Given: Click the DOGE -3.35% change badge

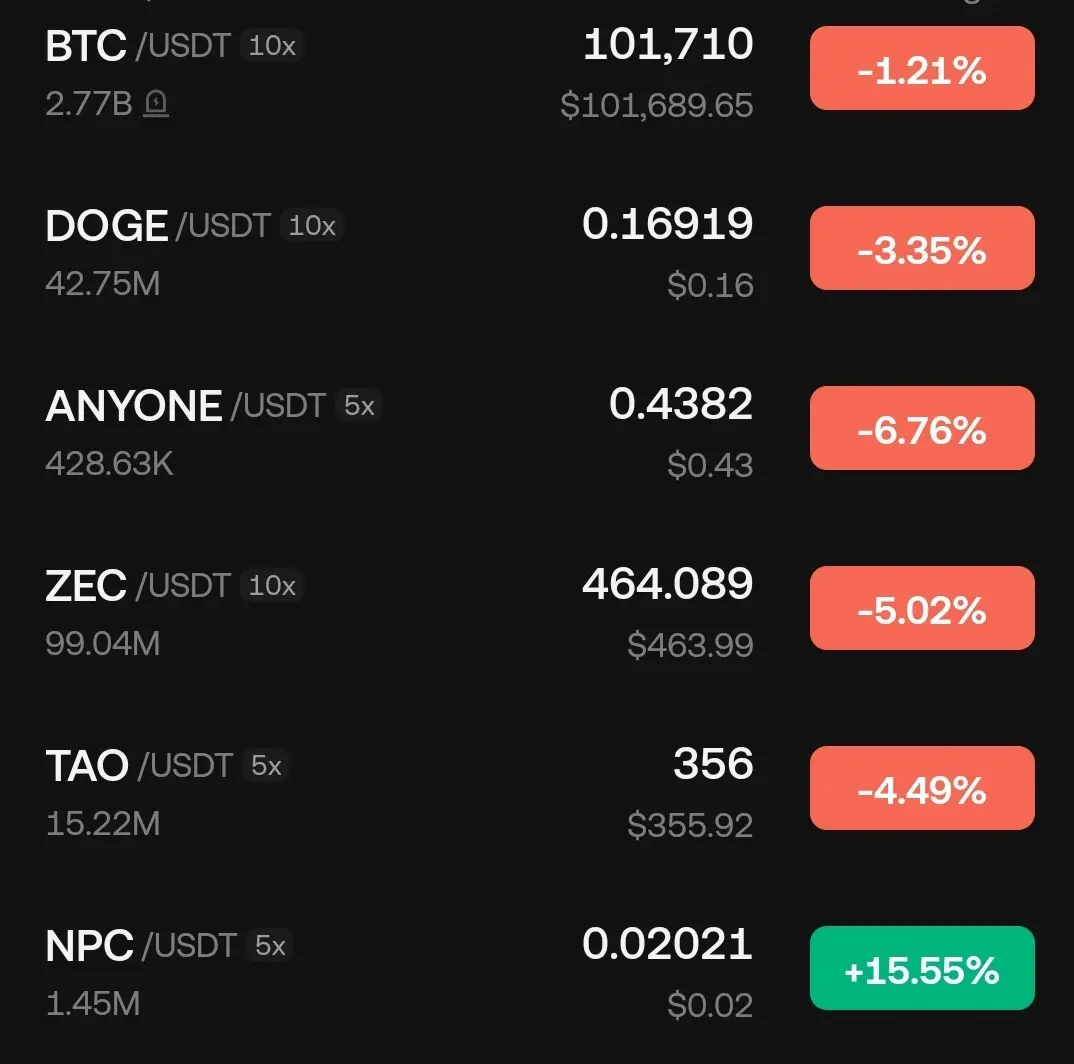Looking at the screenshot, I should point(922,248).
